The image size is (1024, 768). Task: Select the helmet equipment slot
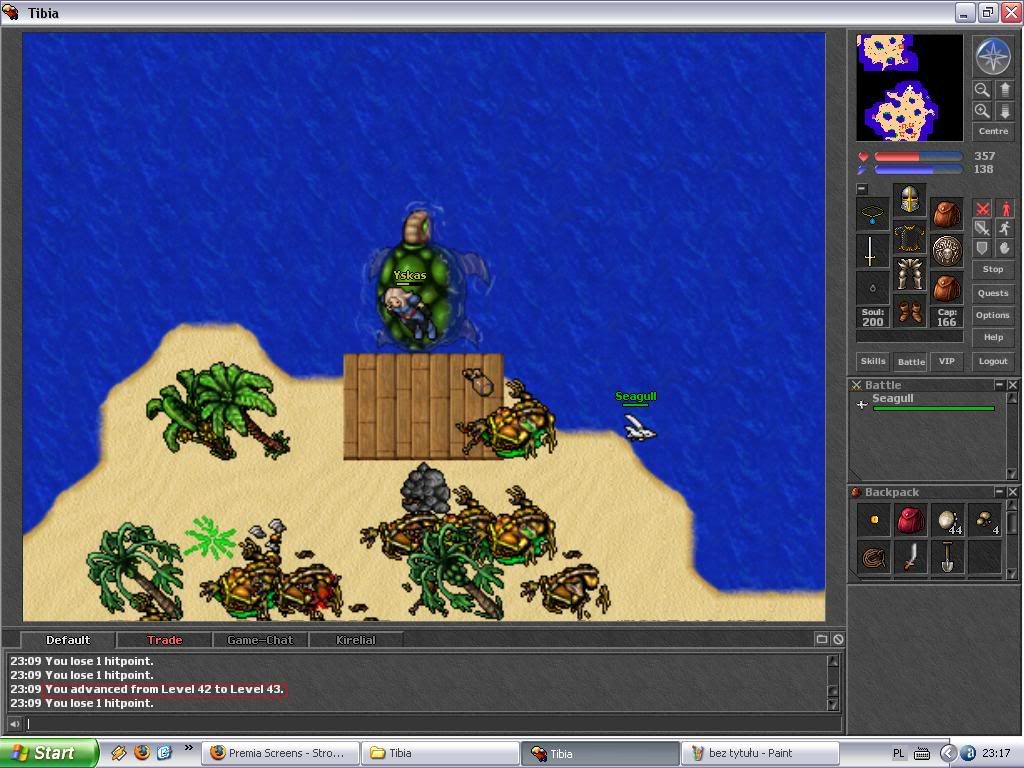click(909, 200)
